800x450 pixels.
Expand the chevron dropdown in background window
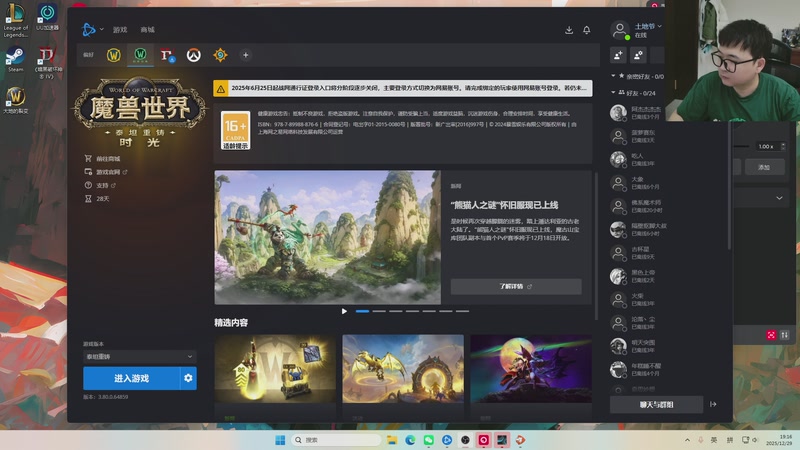(x=779, y=198)
